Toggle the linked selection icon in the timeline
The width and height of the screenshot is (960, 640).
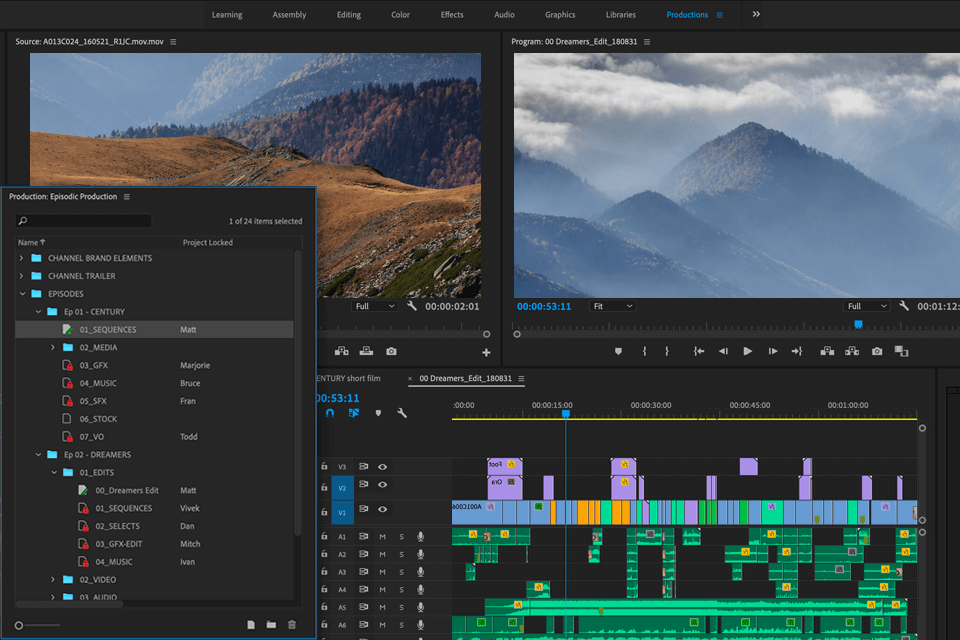pyautogui.click(x=353, y=413)
